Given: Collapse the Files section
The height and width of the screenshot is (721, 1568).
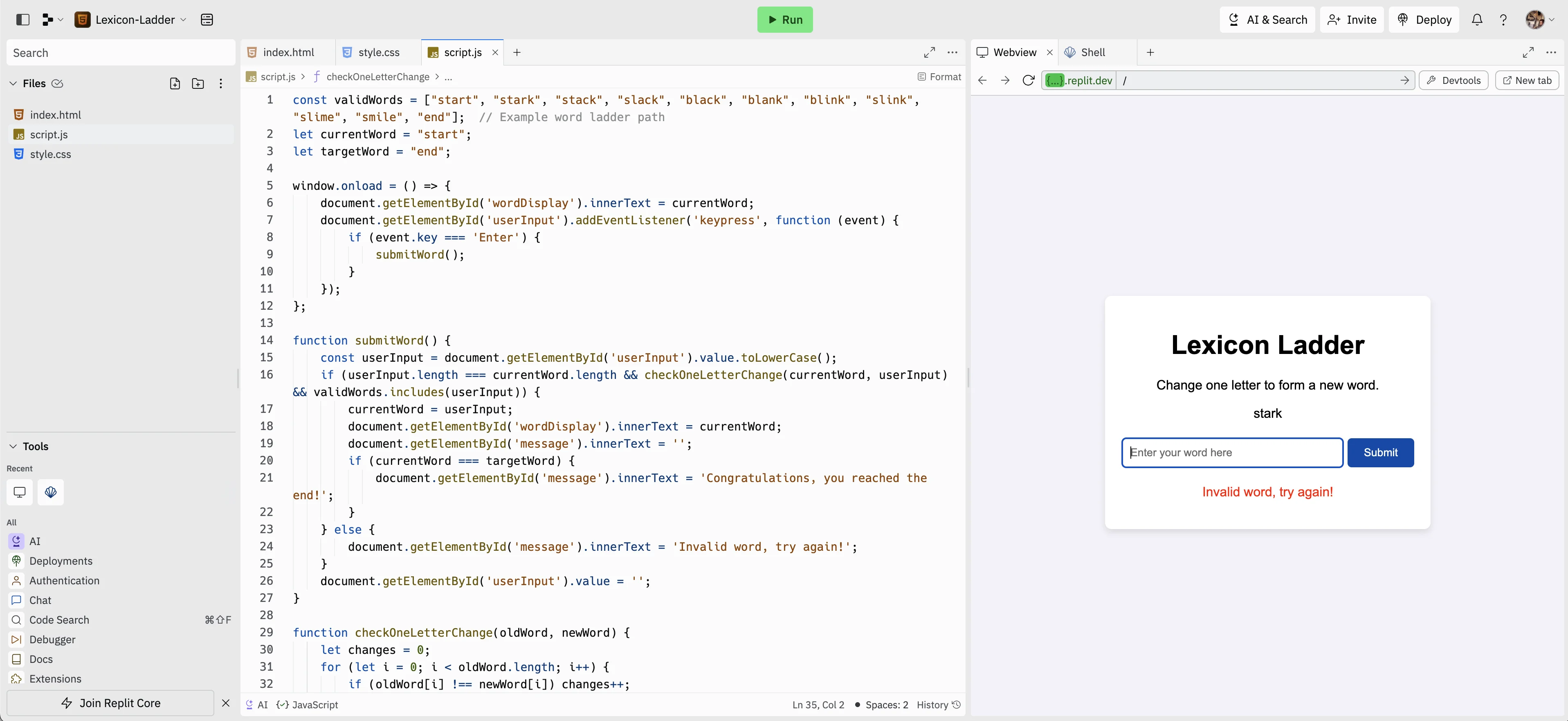Looking at the screenshot, I should pos(13,83).
